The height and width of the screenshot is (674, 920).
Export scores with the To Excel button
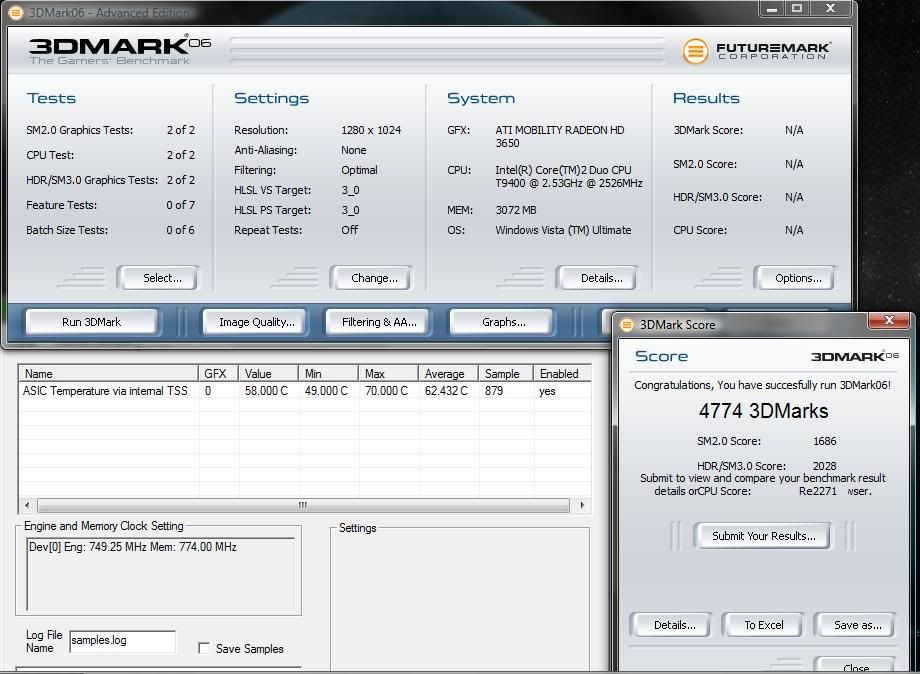763,625
